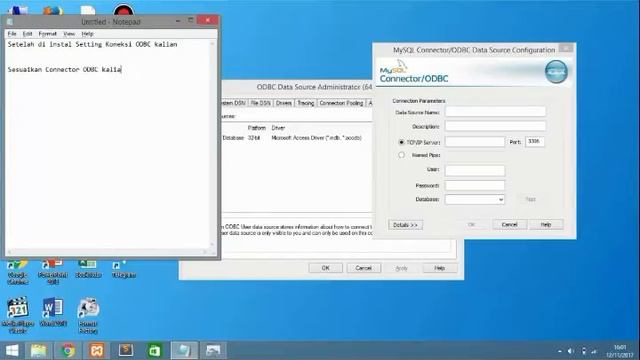640x360 pixels.
Task: Open File Explorer from taskbar
Action: coord(39,350)
